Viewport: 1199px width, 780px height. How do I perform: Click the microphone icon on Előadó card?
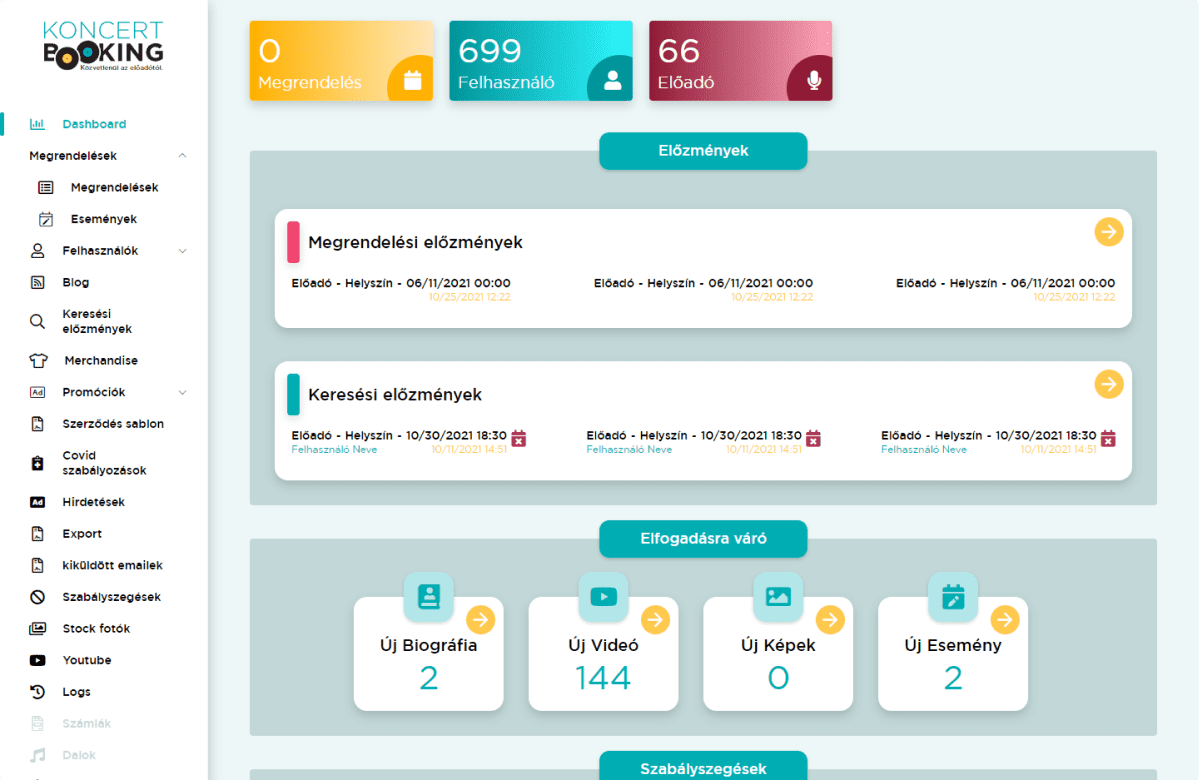[x=814, y=79]
